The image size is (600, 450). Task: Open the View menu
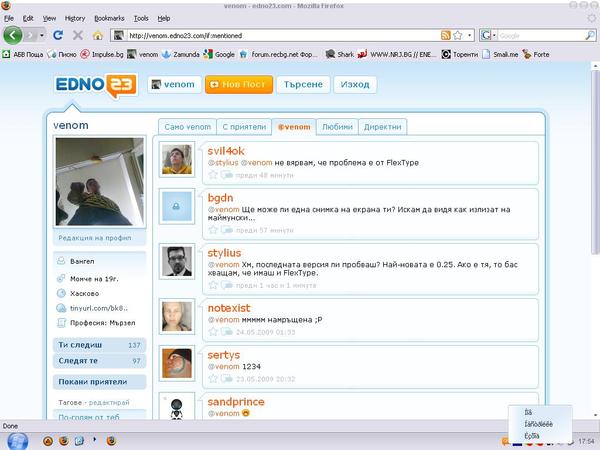pyautogui.click(x=49, y=18)
